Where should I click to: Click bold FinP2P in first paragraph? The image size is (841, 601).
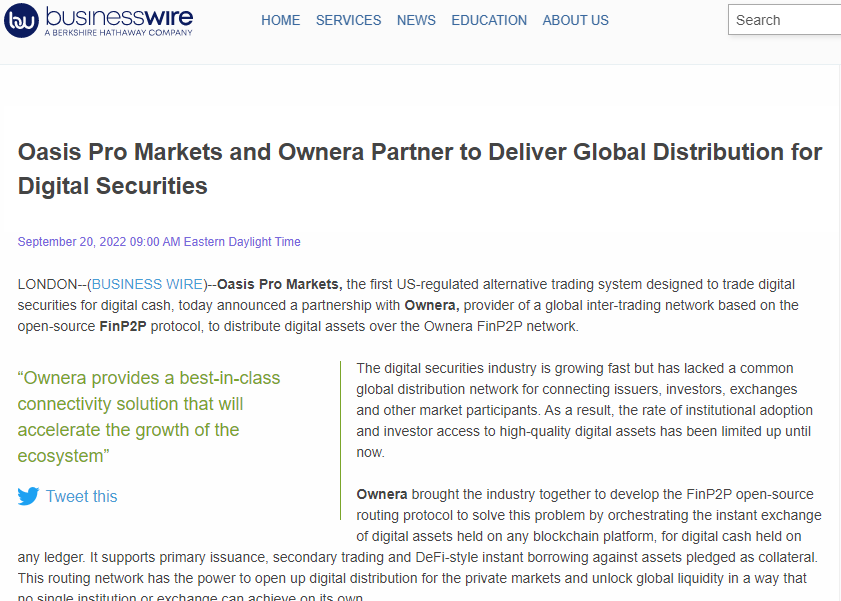[123, 326]
